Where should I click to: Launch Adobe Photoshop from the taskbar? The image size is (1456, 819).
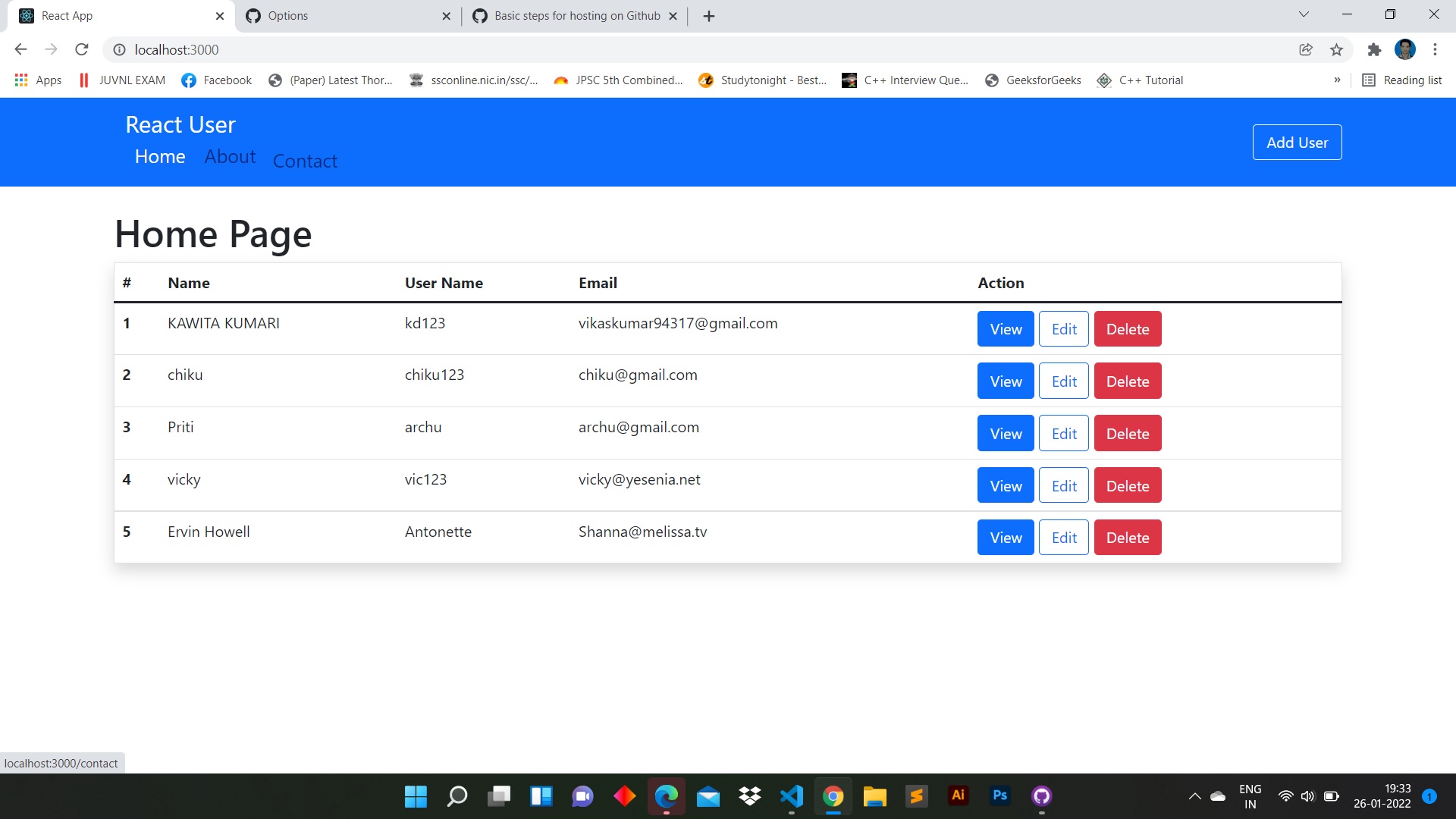pos(999,796)
